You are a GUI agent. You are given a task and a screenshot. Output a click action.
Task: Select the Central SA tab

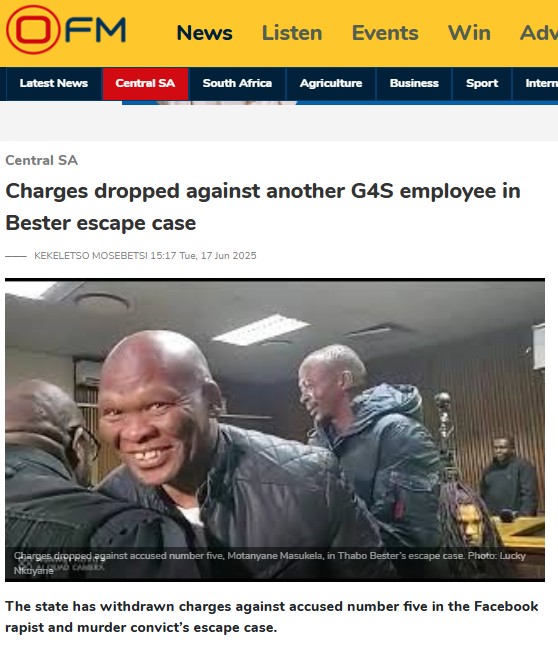145,83
